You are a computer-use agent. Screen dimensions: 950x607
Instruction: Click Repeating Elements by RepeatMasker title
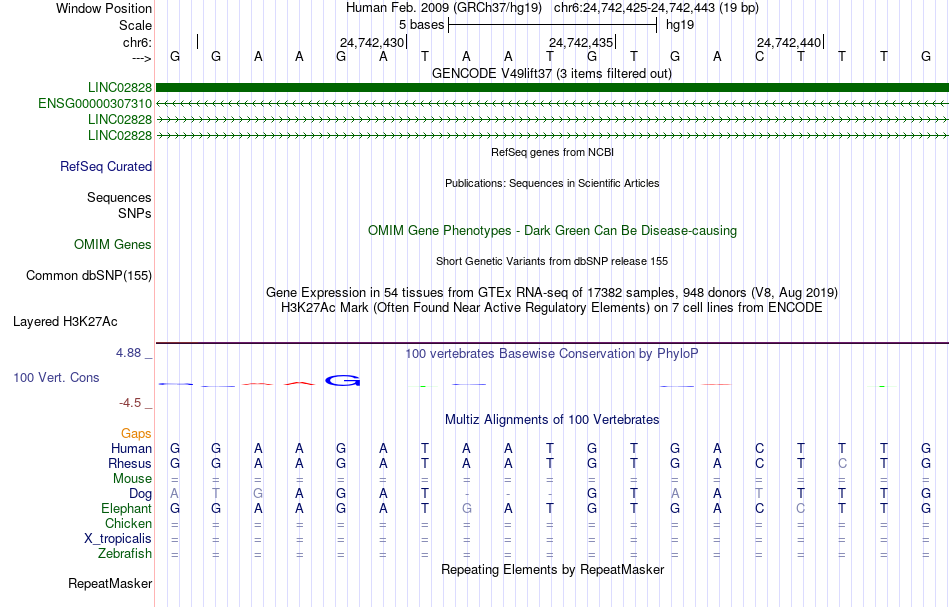tap(552, 569)
